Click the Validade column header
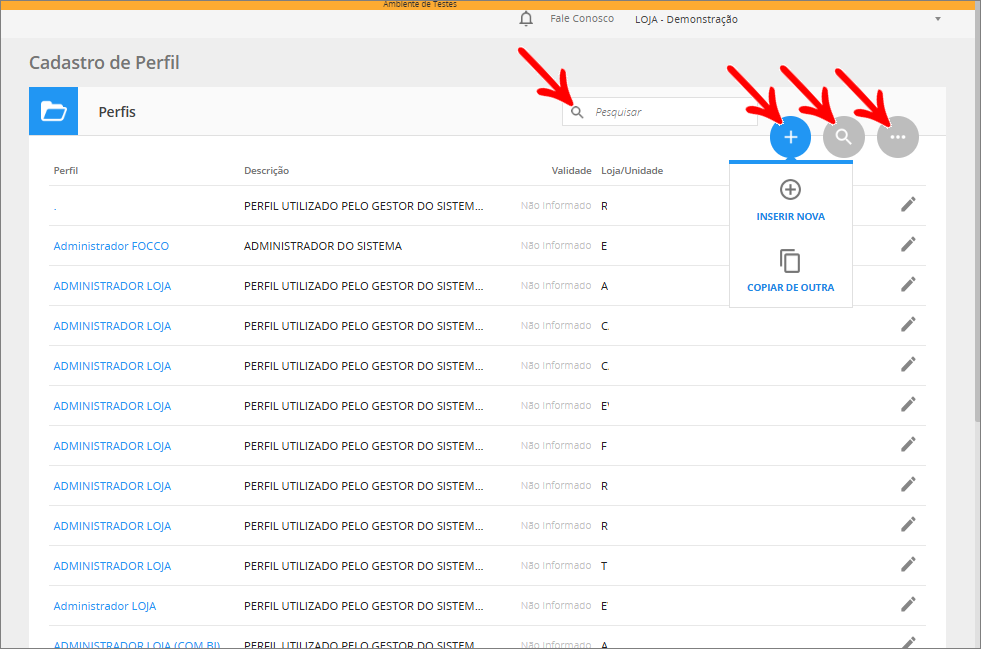 (571, 171)
